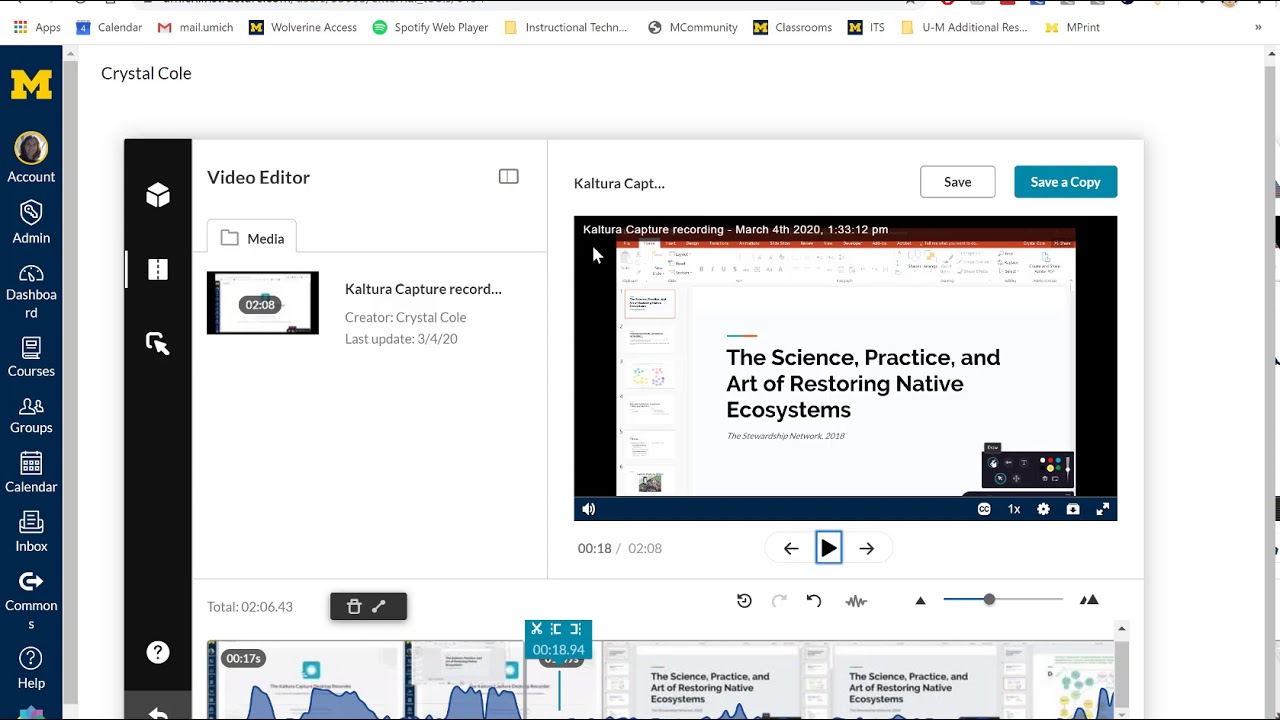Screen dimensions: 1280x720
Task: Step forward one frame in preview
Action: [867, 548]
